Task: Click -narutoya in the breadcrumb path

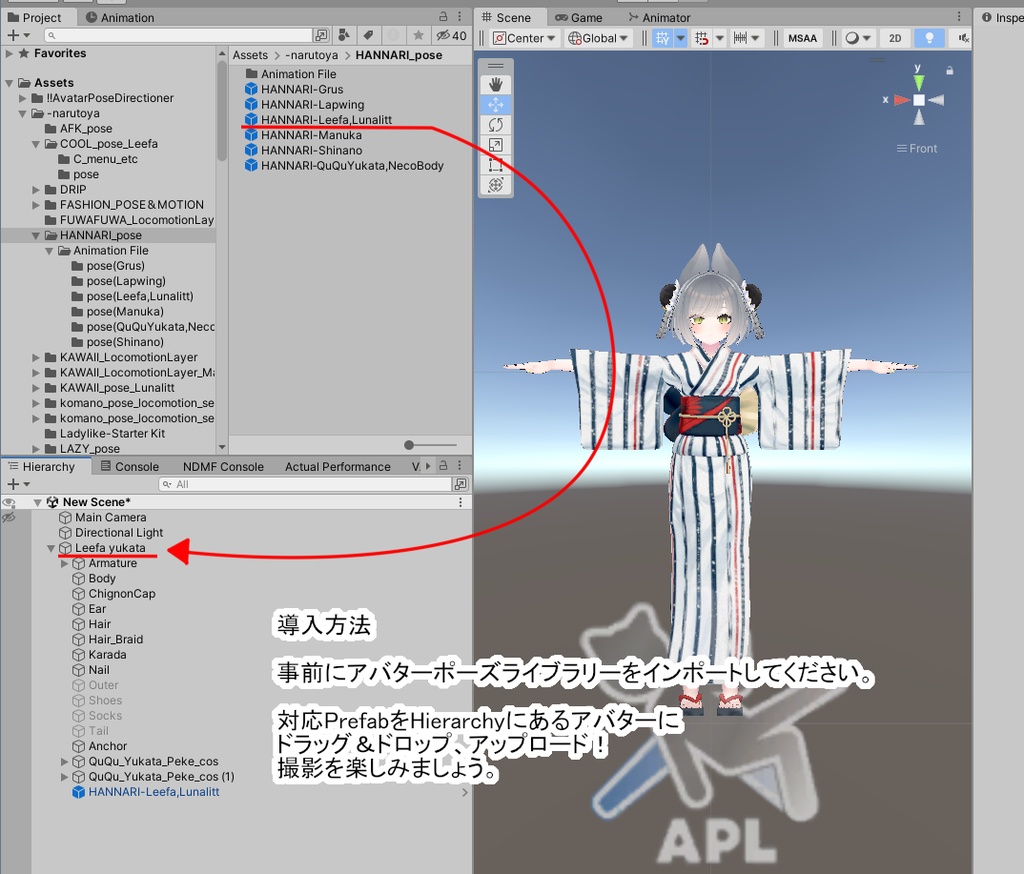Action: coord(312,56)
